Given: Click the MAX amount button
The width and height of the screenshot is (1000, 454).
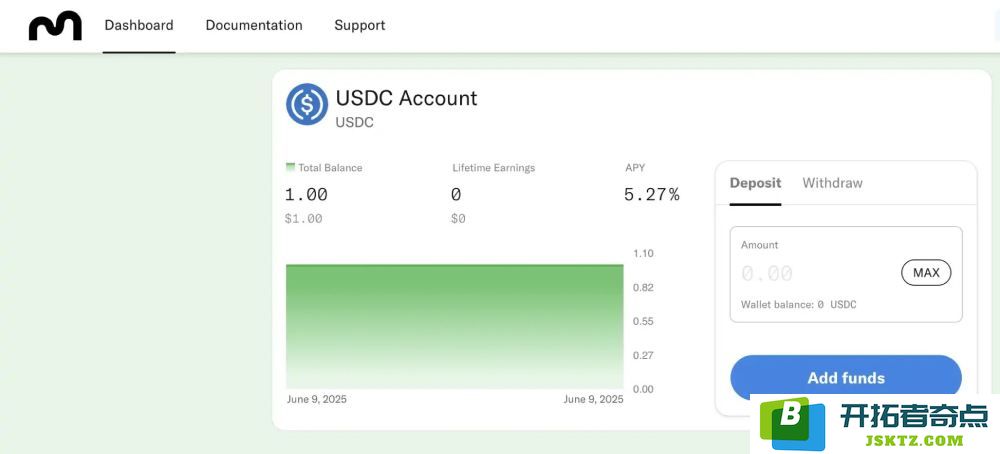Looking at the screenshot, I should click(926, 273).
